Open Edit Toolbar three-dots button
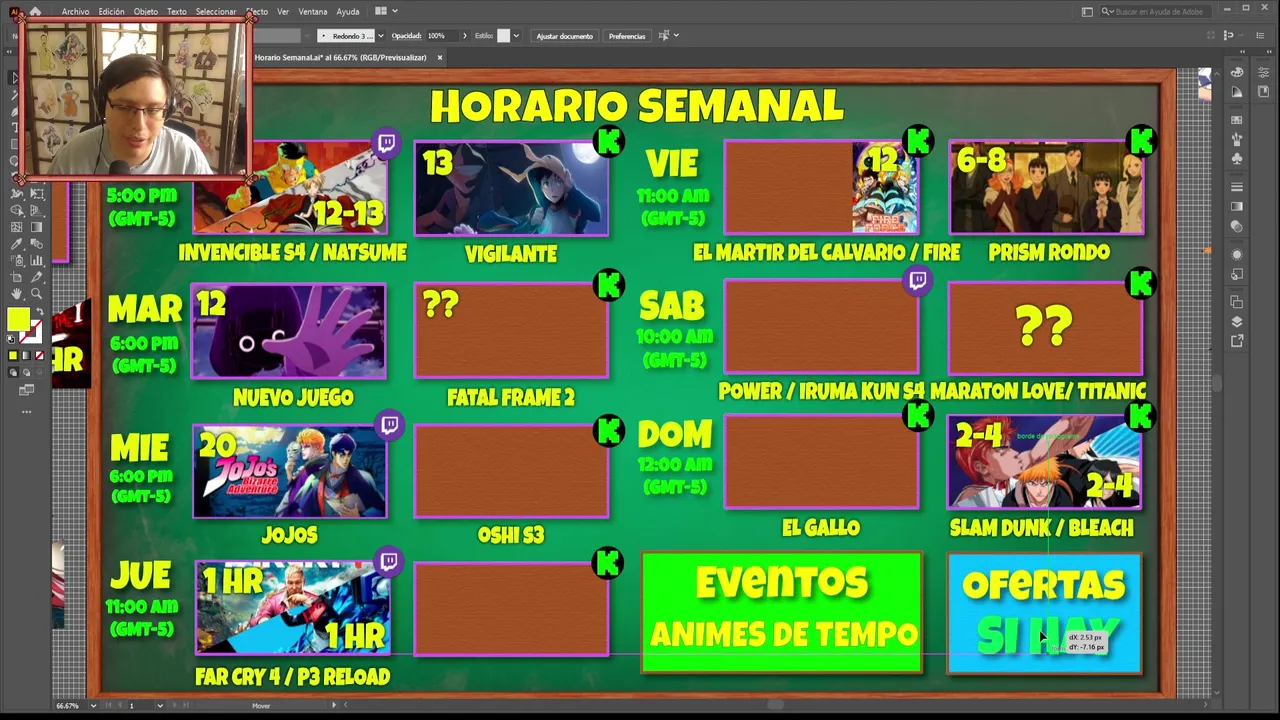The image size is (1280, 720). coord(26,411)
